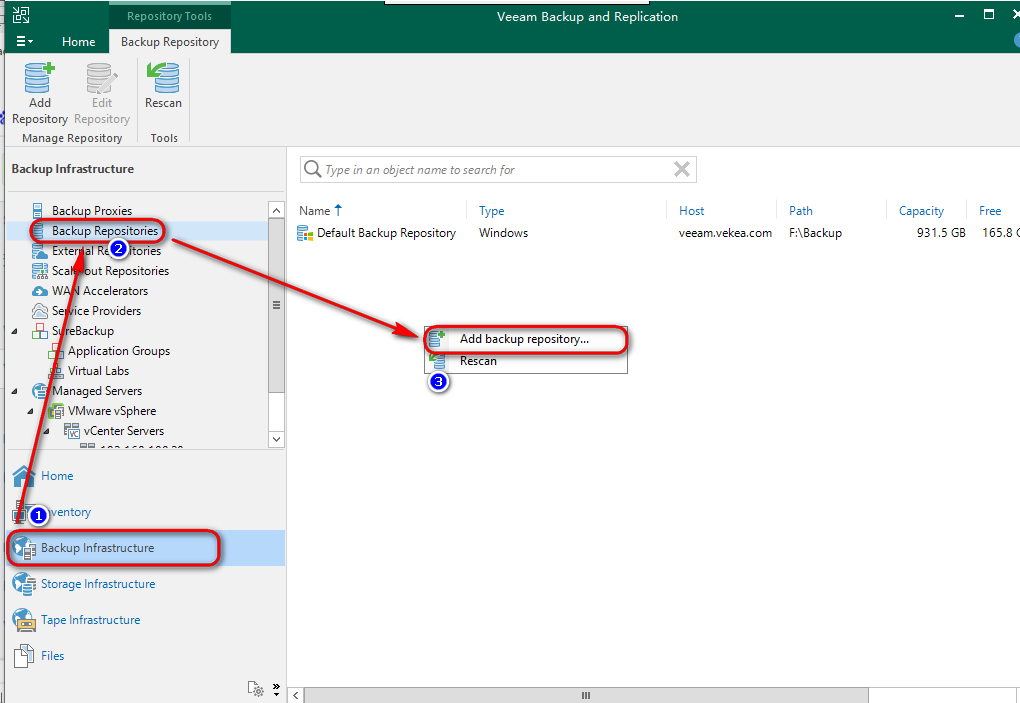Screen dimensions: 1020x703
Task: Click the Default Backup Repository icon
Action: [x=304, y=233]
